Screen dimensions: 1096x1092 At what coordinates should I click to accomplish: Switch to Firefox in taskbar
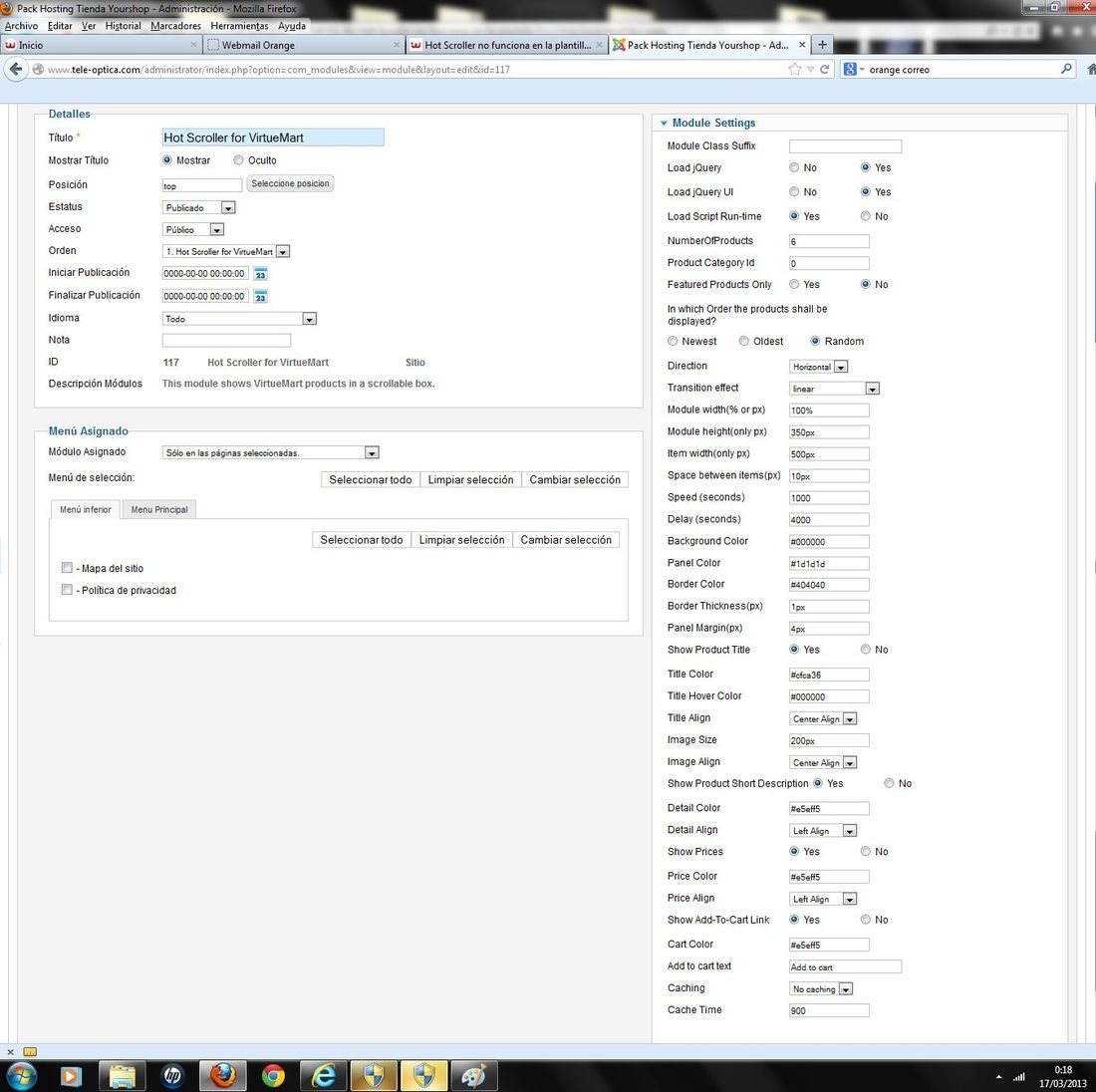coord(223,1076)
